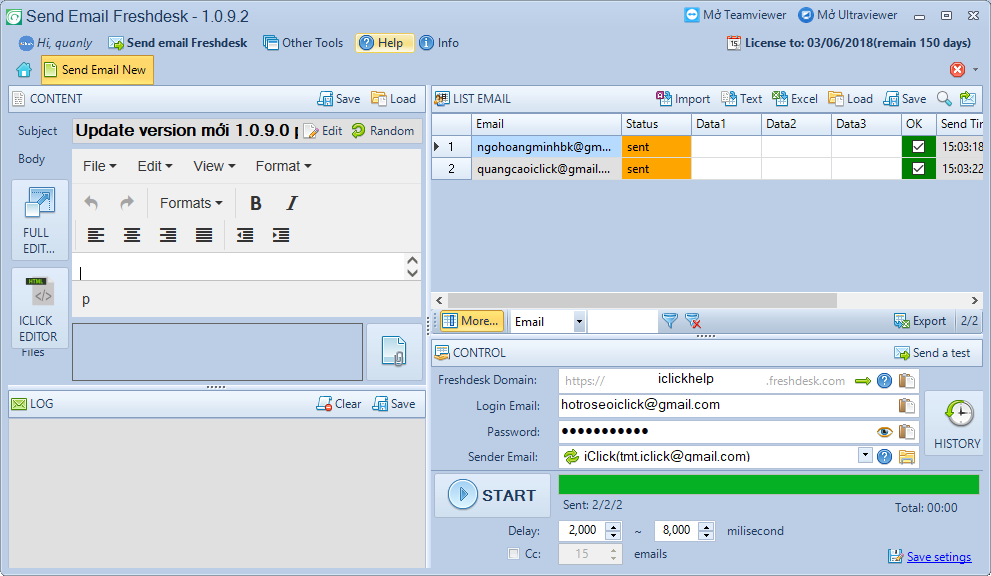Open the Help menu
991x576 pixels.
(x=384, y=43)
